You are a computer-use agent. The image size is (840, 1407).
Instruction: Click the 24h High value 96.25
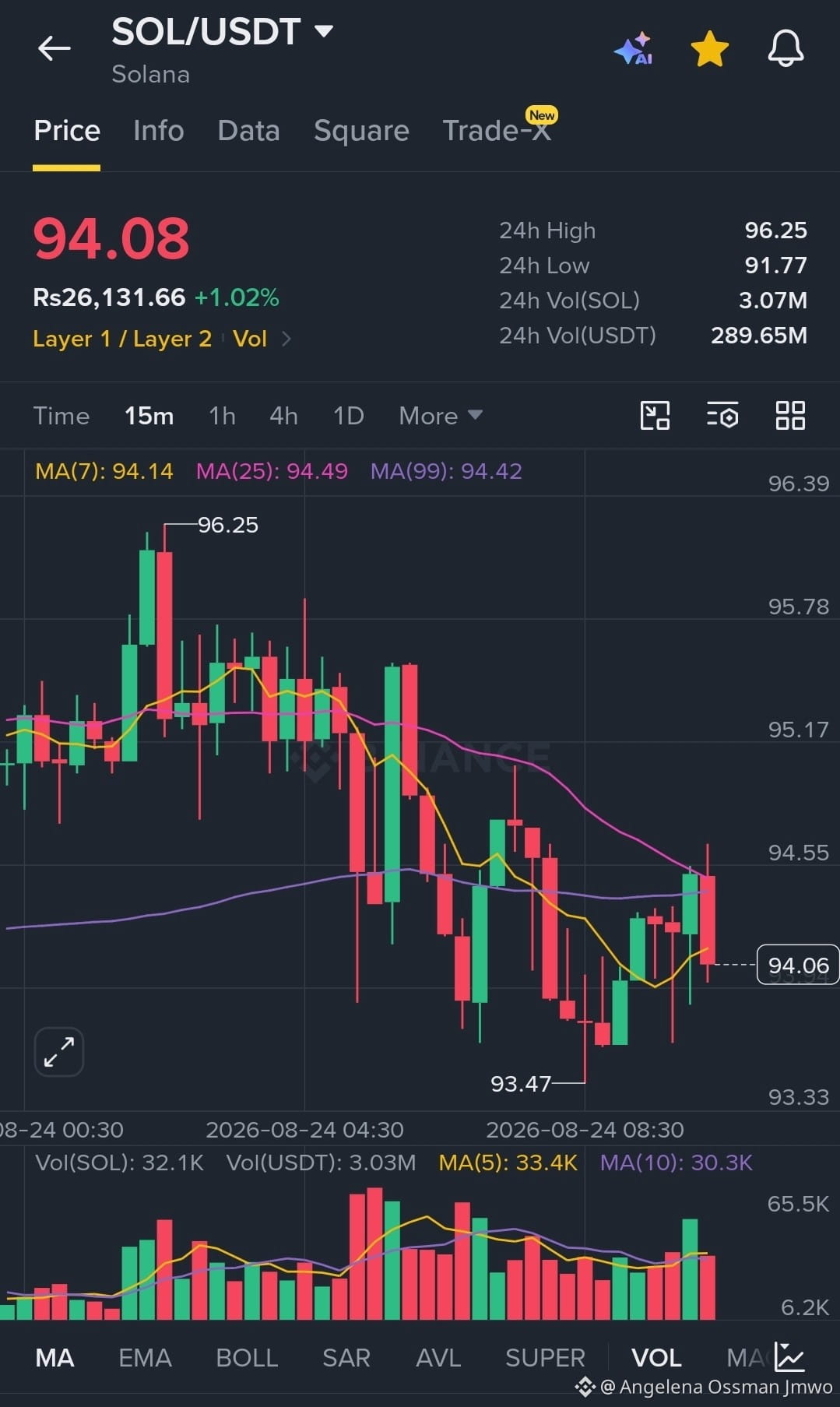(775, 230)
